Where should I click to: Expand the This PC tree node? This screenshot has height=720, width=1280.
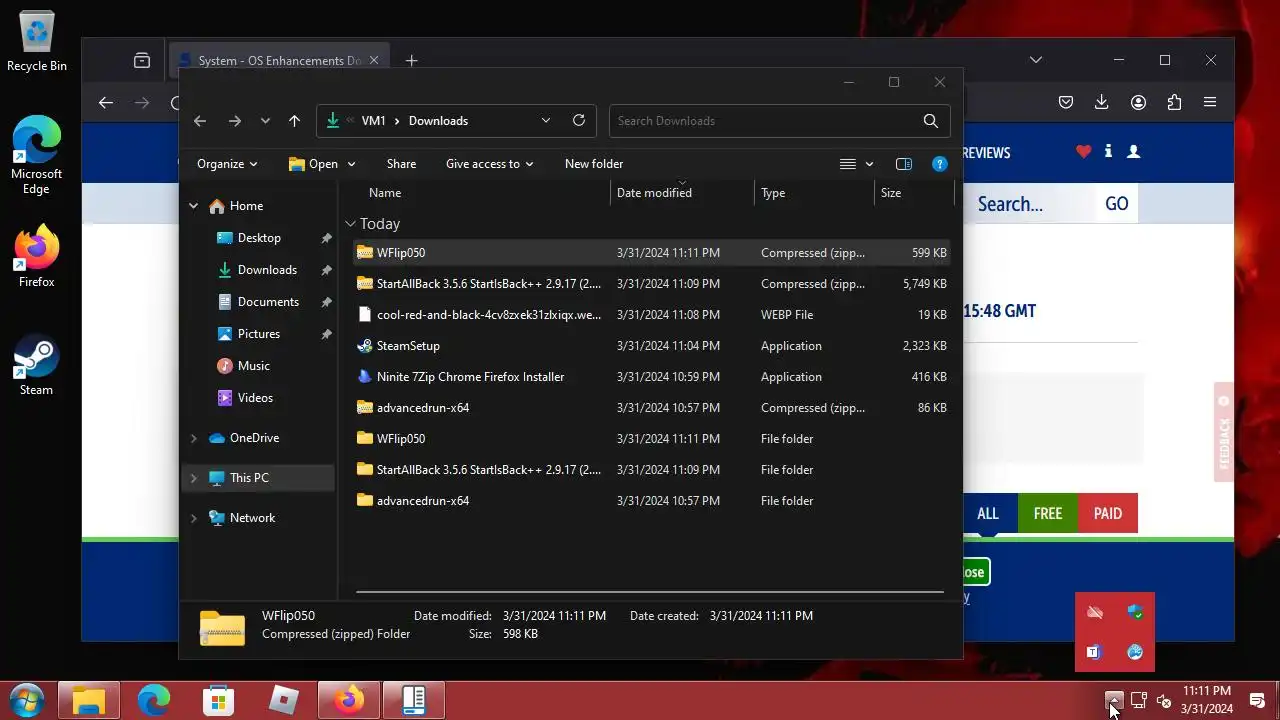click(x=193, y=478)
